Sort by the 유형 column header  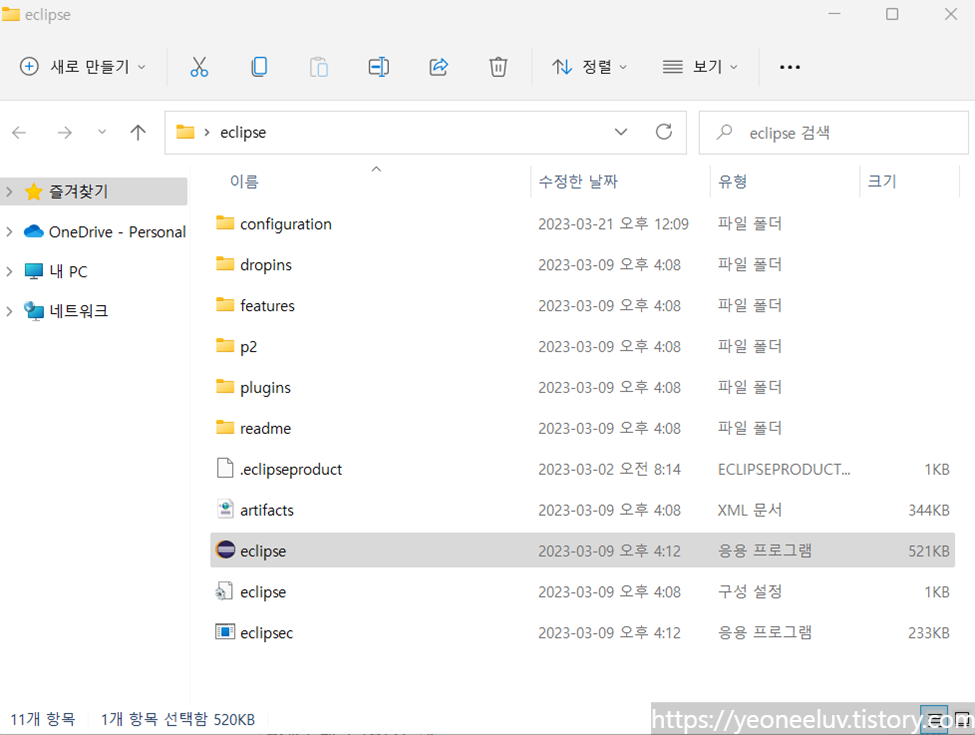coord(732,182)
